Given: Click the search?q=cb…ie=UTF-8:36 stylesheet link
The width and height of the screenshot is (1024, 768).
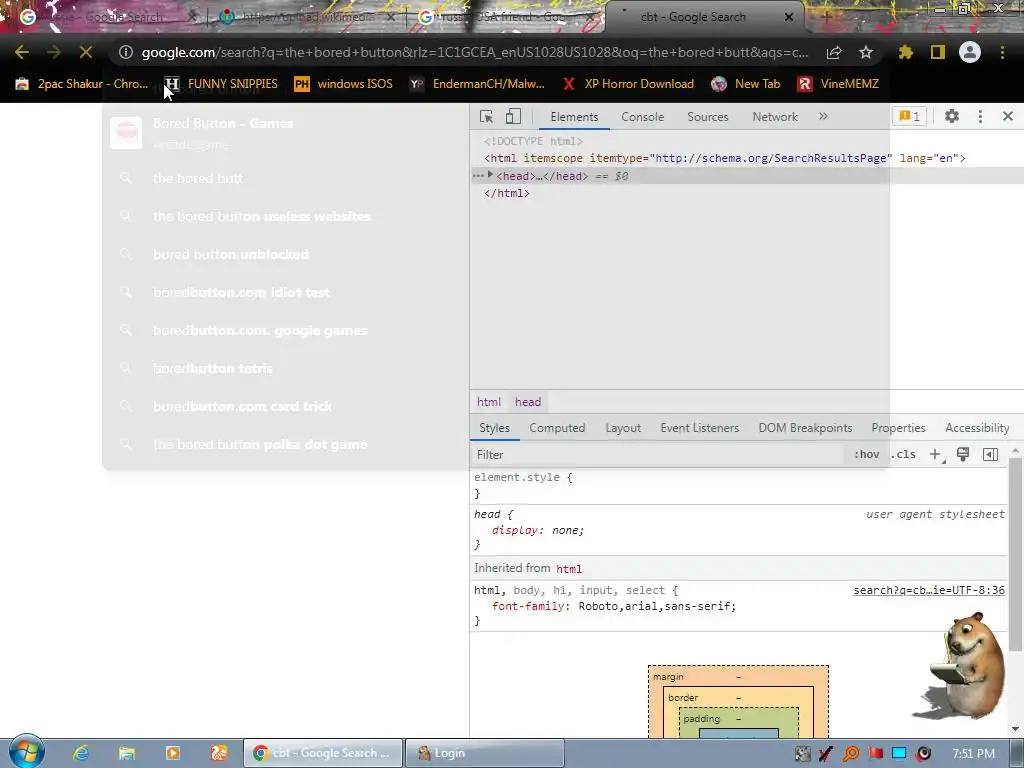Looking at the screenshot, I should [x=929, y=590].
